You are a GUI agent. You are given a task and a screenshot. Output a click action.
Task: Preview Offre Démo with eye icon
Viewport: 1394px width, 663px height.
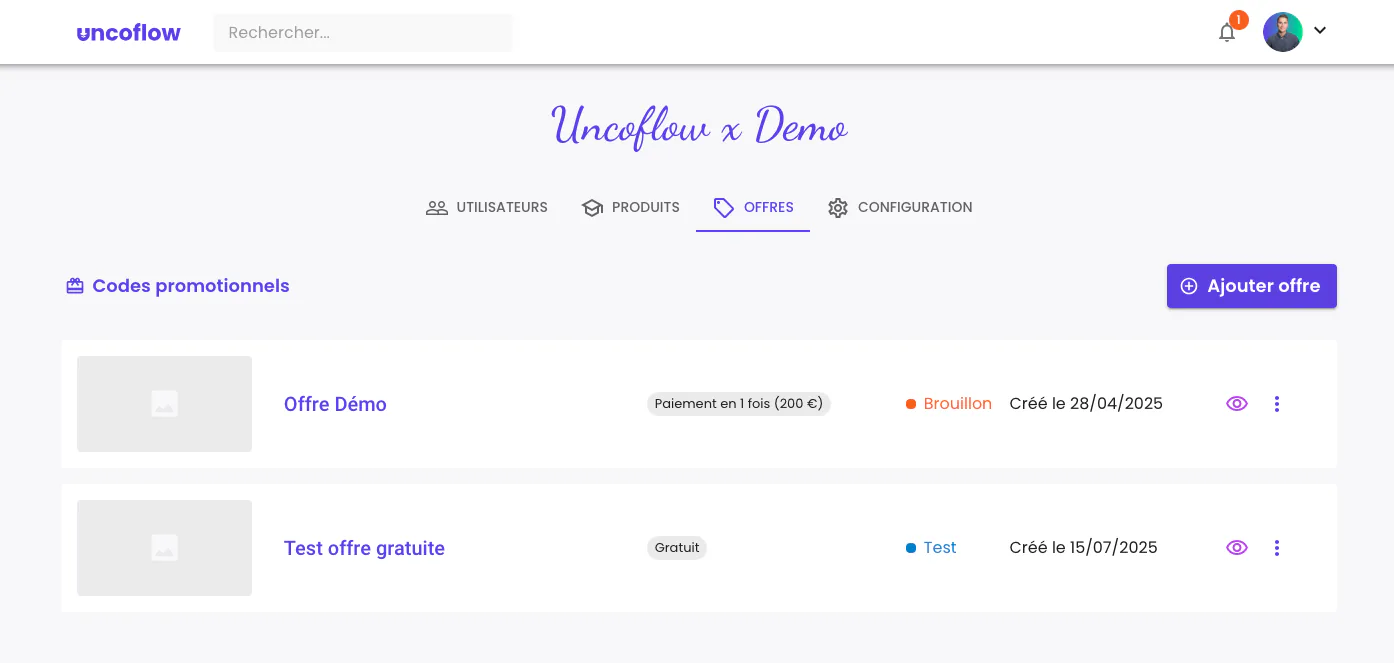(1237, 404)
